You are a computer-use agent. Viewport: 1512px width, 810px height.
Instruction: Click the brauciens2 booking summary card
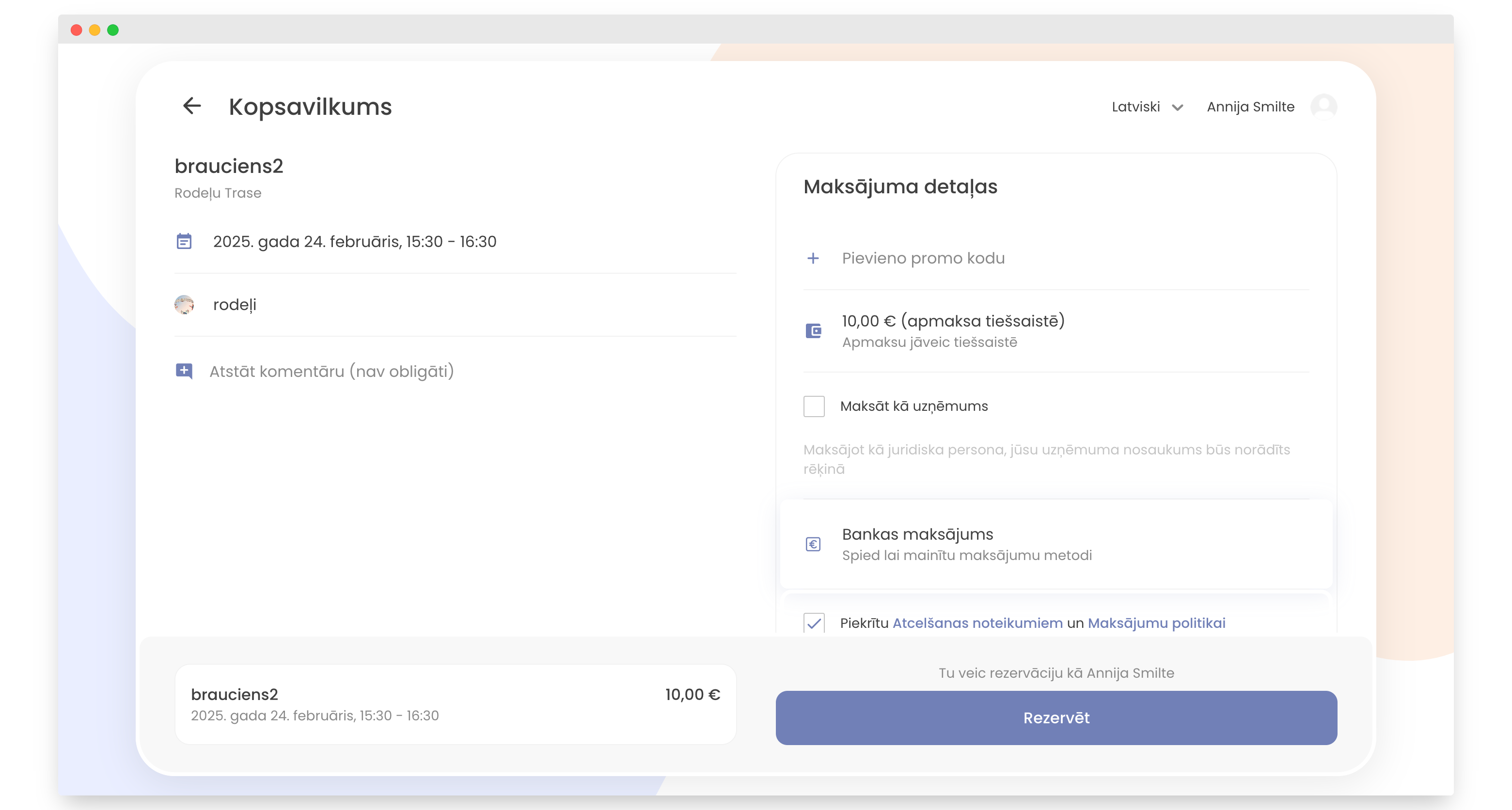455,704
